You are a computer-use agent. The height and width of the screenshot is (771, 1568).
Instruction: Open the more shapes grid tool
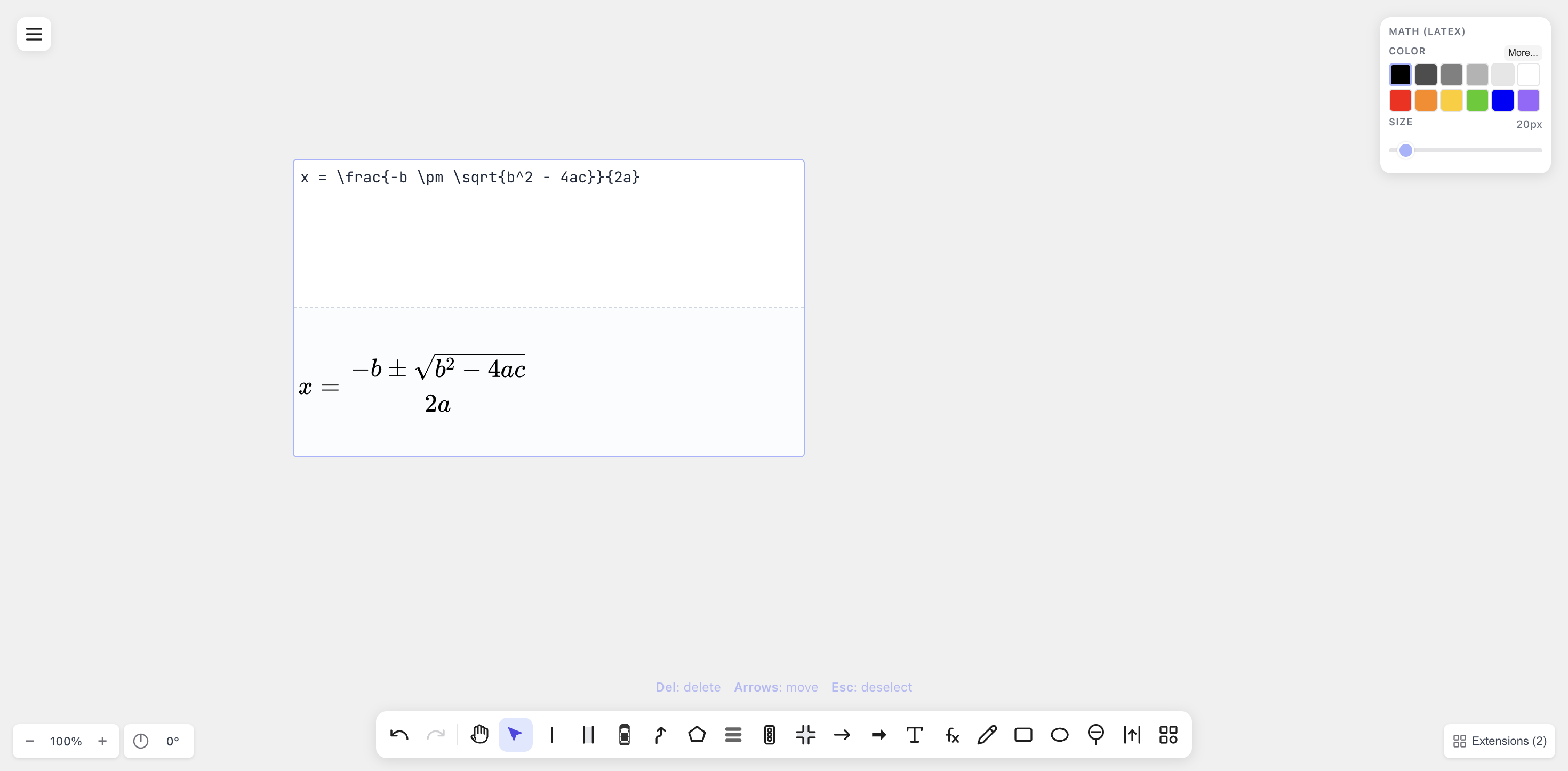point(1169,735)
